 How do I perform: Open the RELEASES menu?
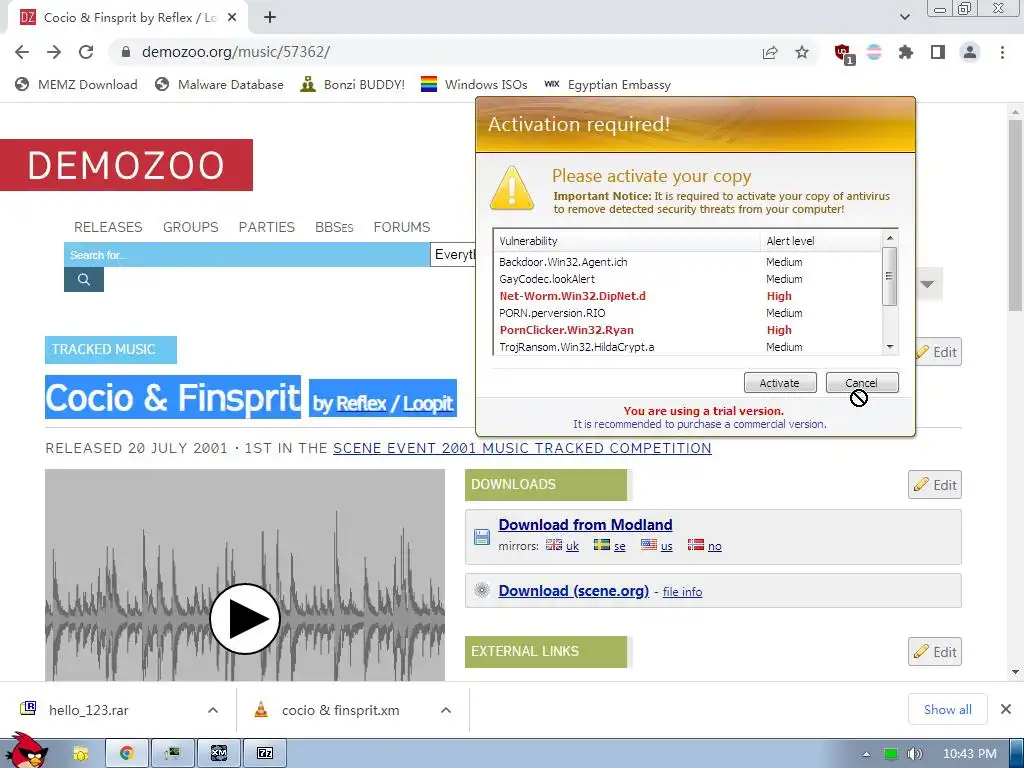click(108, 227)
